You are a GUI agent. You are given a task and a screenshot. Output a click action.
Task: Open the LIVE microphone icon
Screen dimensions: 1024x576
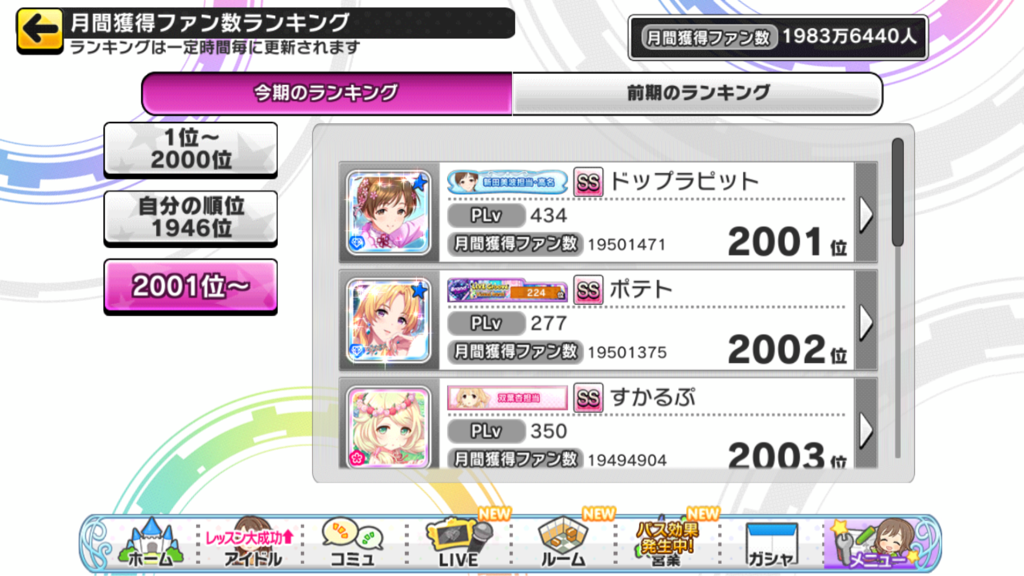[x=458, y=541]
